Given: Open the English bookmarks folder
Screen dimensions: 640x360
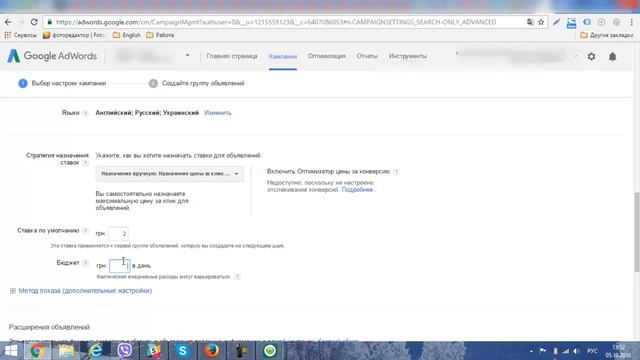Looking at the screenshot, I should pyautogui.click(x=127, y=35).
